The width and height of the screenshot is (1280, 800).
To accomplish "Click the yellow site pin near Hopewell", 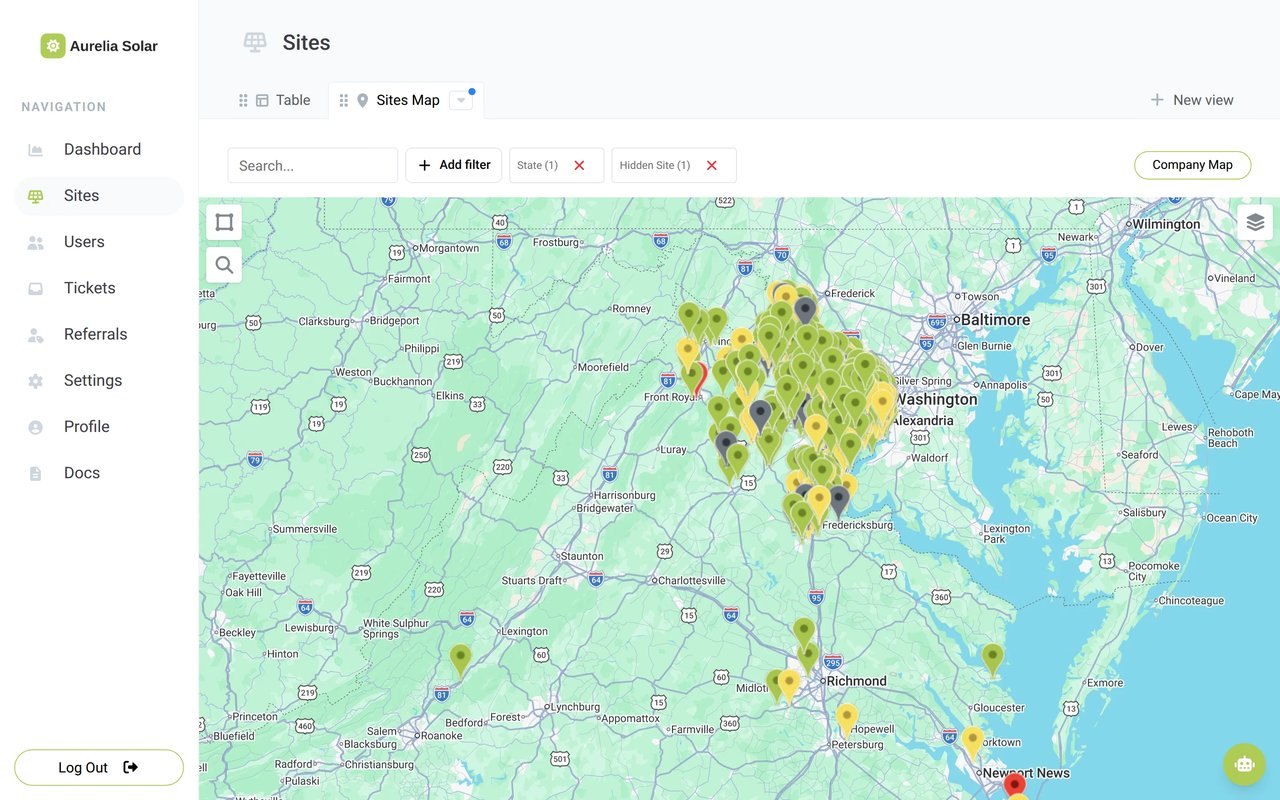I will pyautogui.click(x=847, y=719).
